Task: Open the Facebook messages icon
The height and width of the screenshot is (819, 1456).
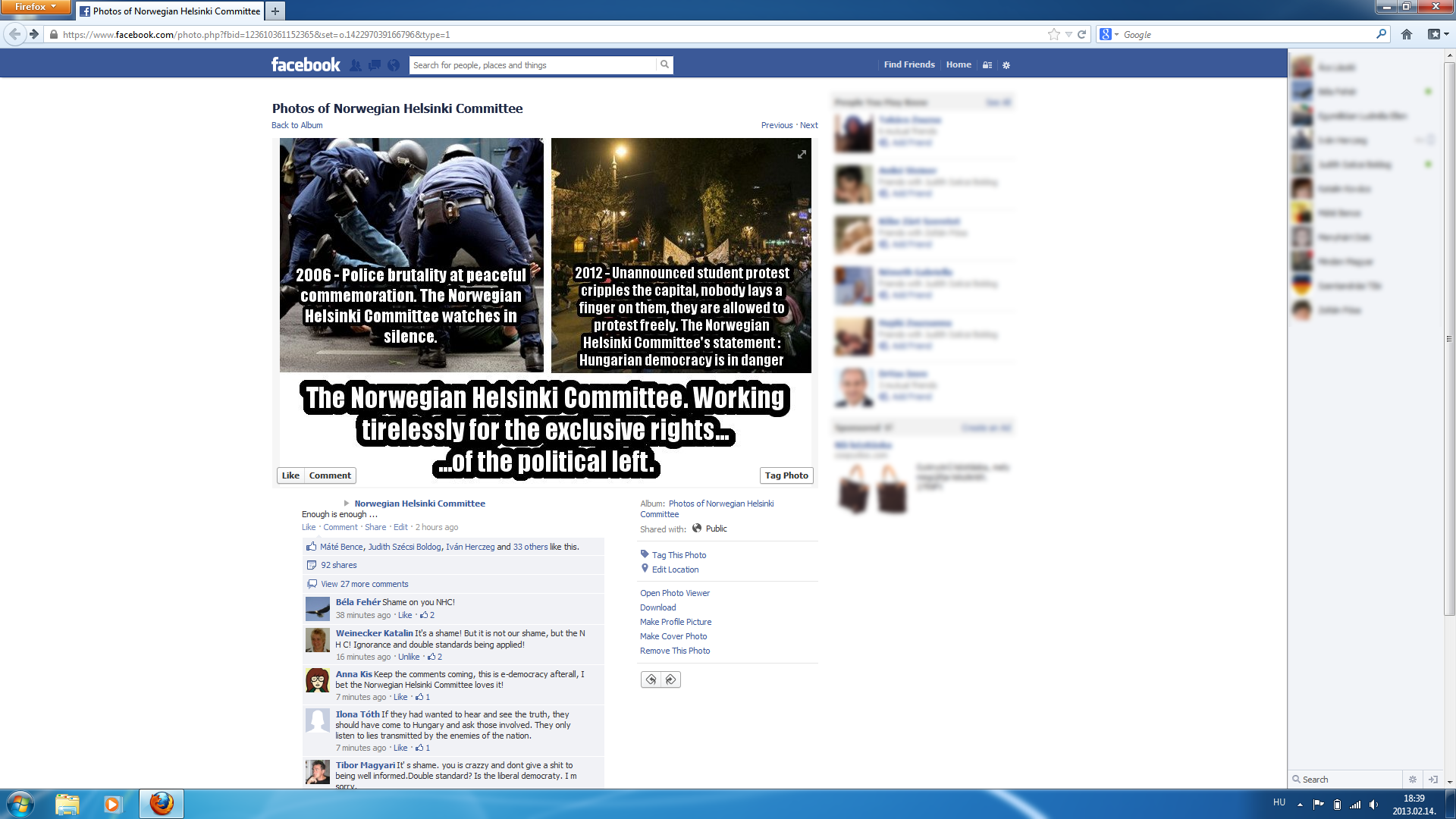Action: click(x=374, y=65)
